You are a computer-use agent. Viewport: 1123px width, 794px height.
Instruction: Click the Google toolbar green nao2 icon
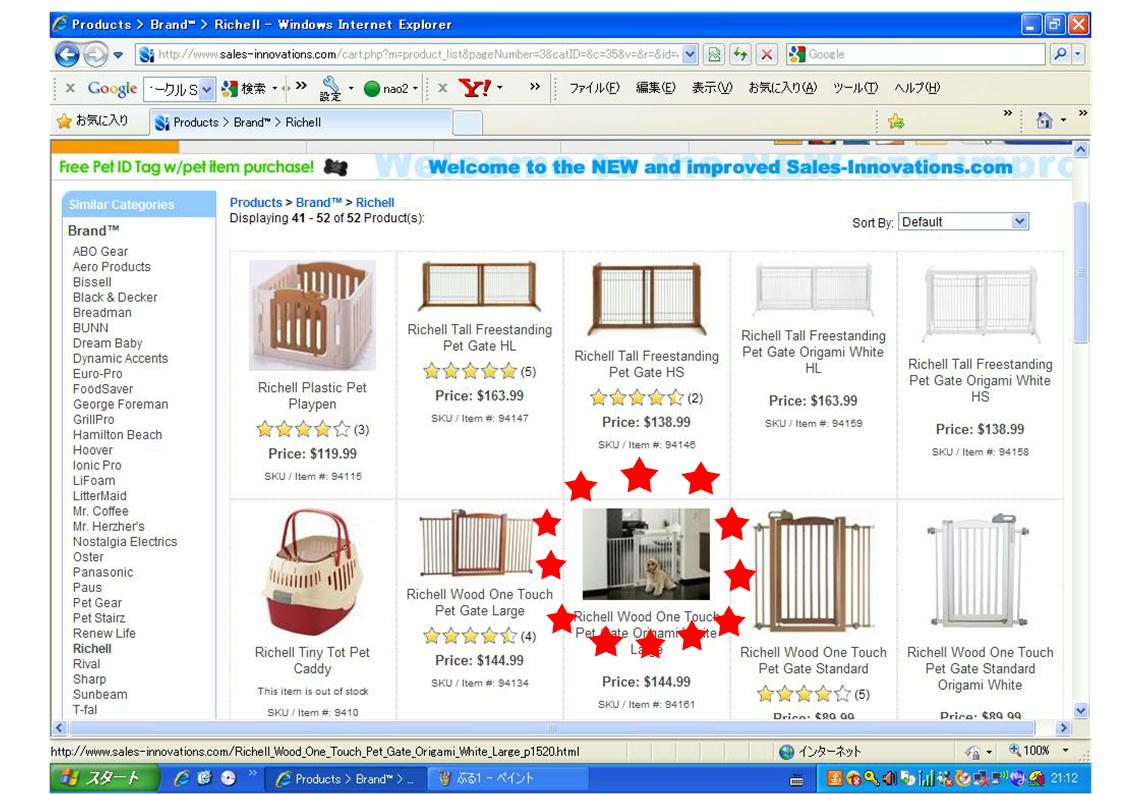372,89
